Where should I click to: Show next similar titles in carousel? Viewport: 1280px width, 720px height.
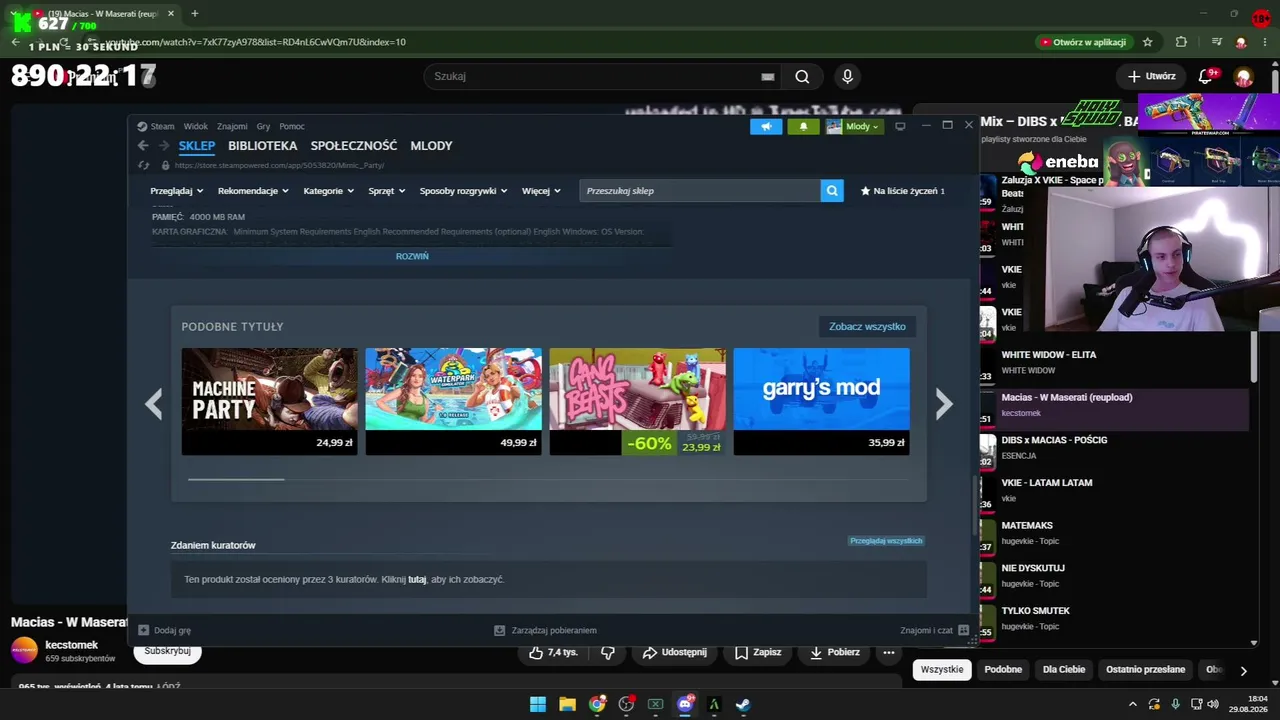coord(944,403)
